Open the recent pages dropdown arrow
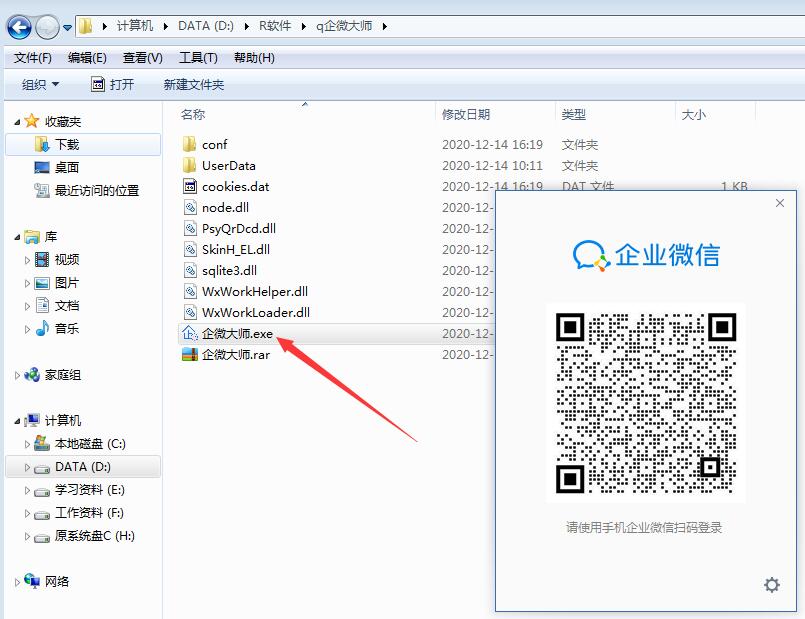The width and height of the screenshot is (805, 619). (67, 27)
